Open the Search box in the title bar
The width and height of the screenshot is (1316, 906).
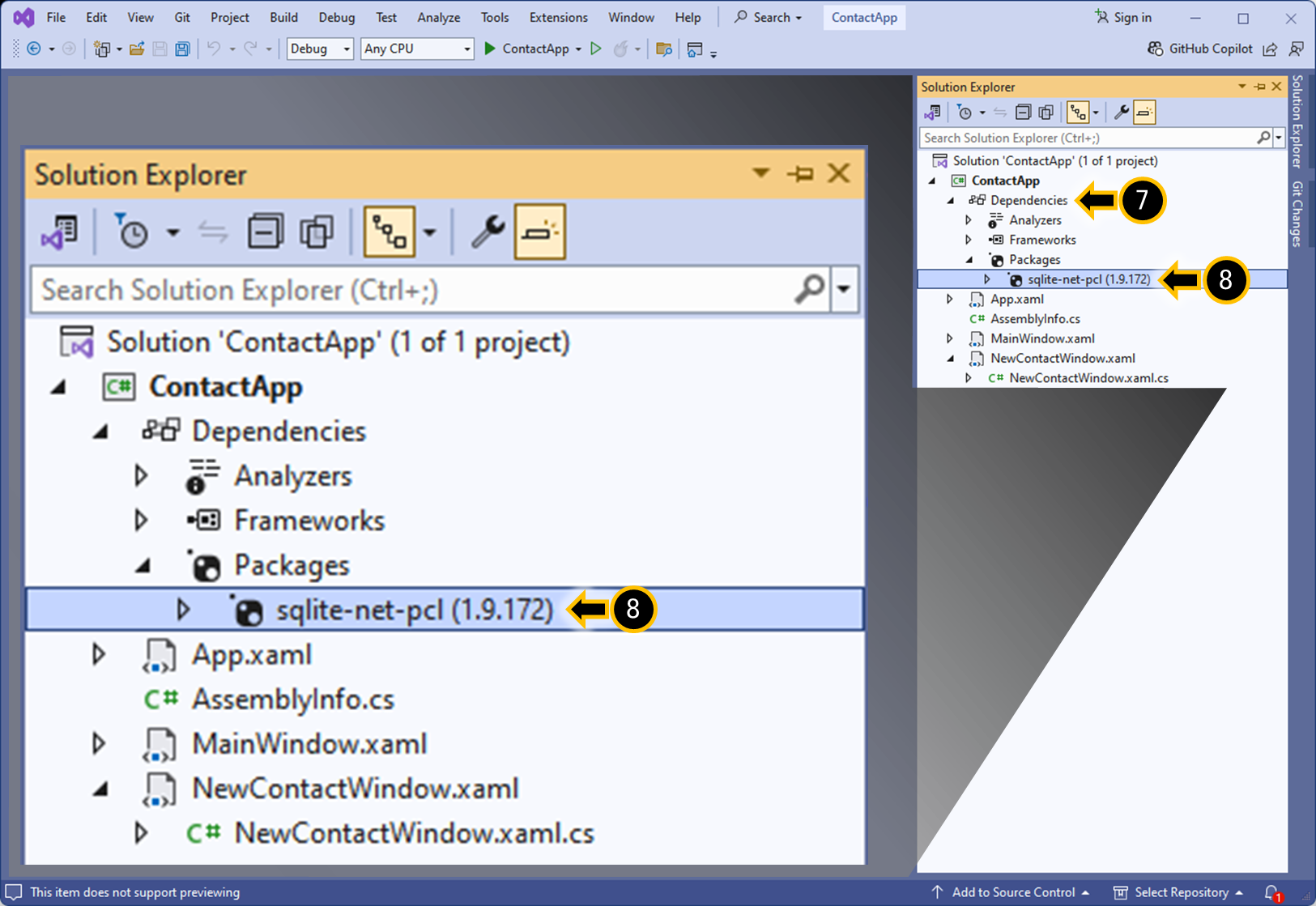coord(768,17)
